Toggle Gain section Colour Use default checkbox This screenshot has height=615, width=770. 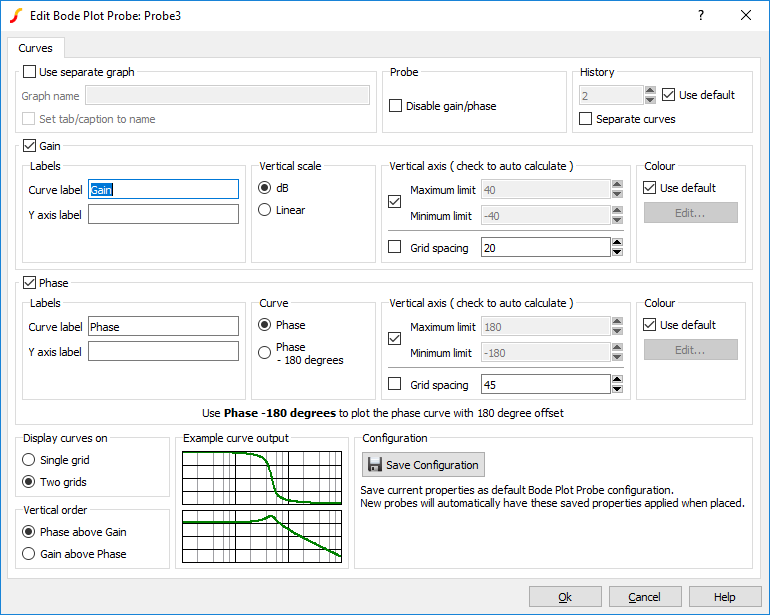(650, 188)
